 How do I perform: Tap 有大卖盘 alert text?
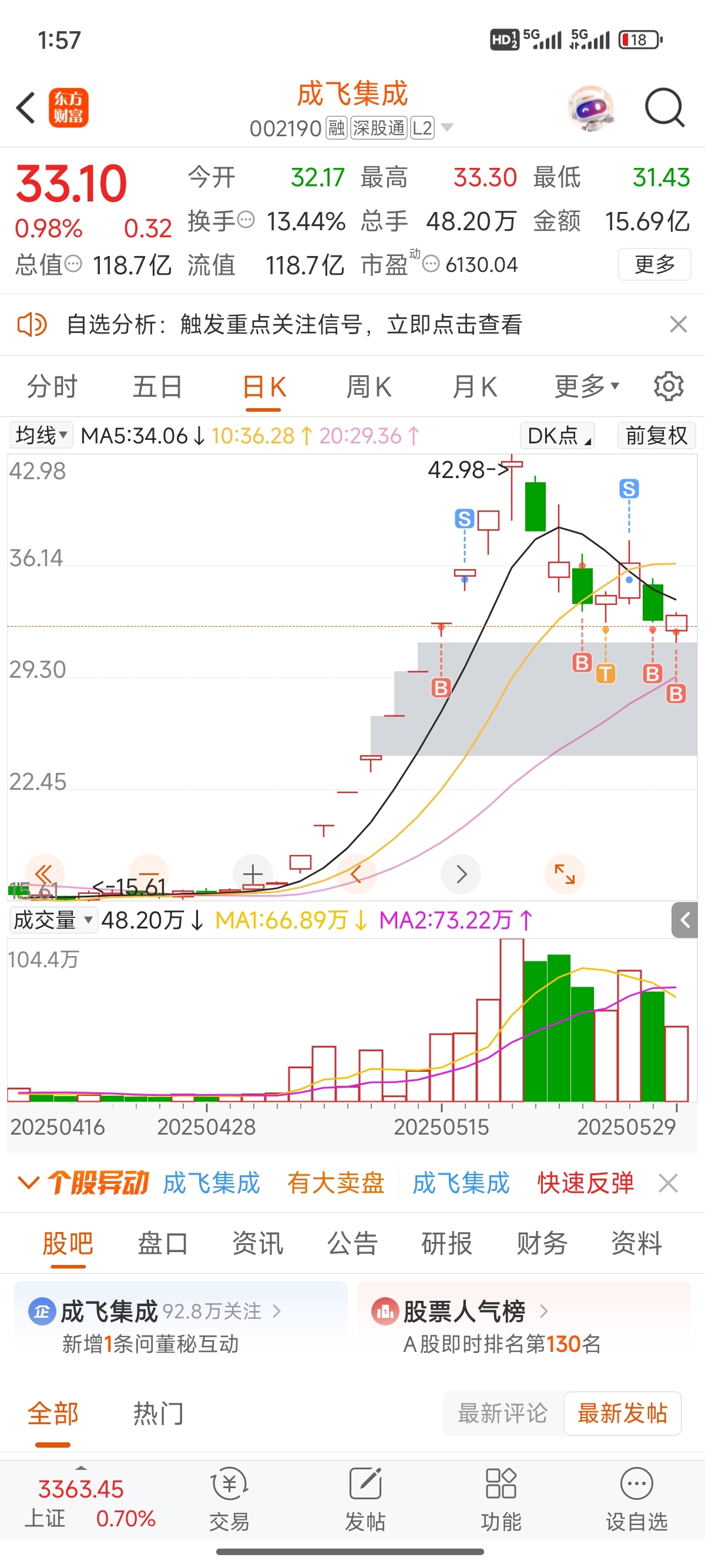point(335,1183)
